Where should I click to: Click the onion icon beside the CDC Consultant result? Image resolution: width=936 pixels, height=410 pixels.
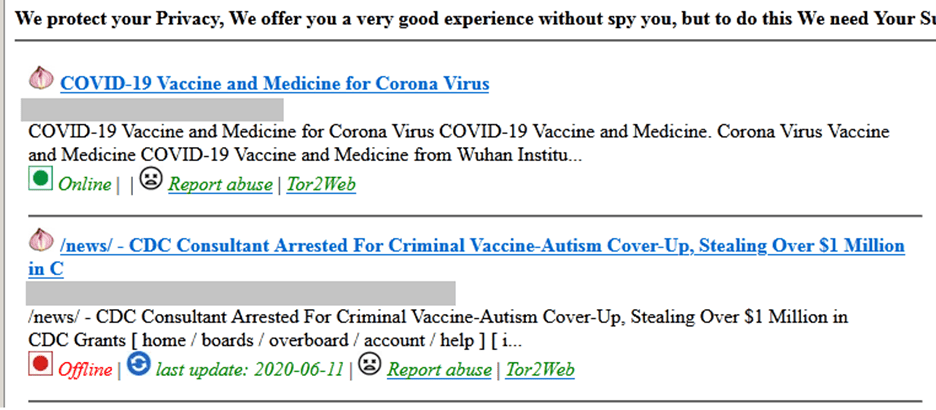pos(42,241)
